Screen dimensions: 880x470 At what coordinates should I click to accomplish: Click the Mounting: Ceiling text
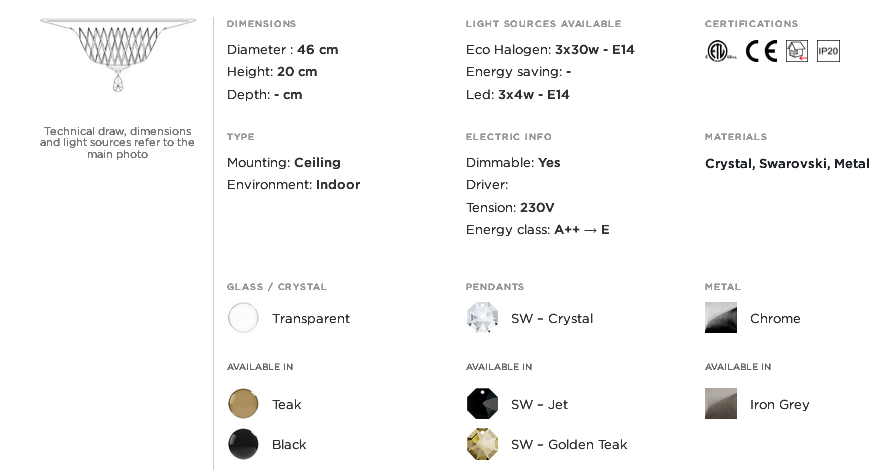pos(283,162)
